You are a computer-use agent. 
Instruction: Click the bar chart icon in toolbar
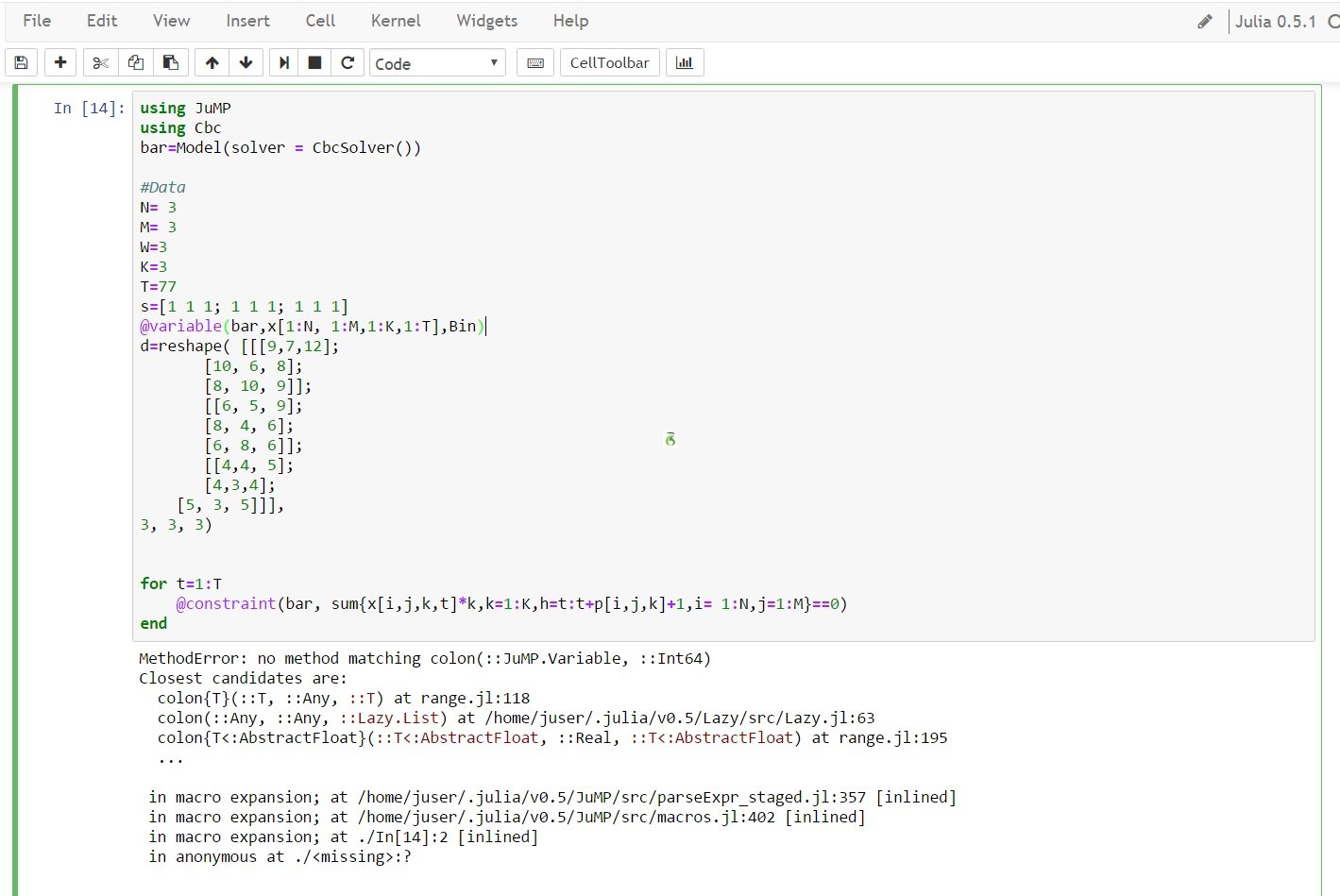pyautogui.click(x=685, y=62)
